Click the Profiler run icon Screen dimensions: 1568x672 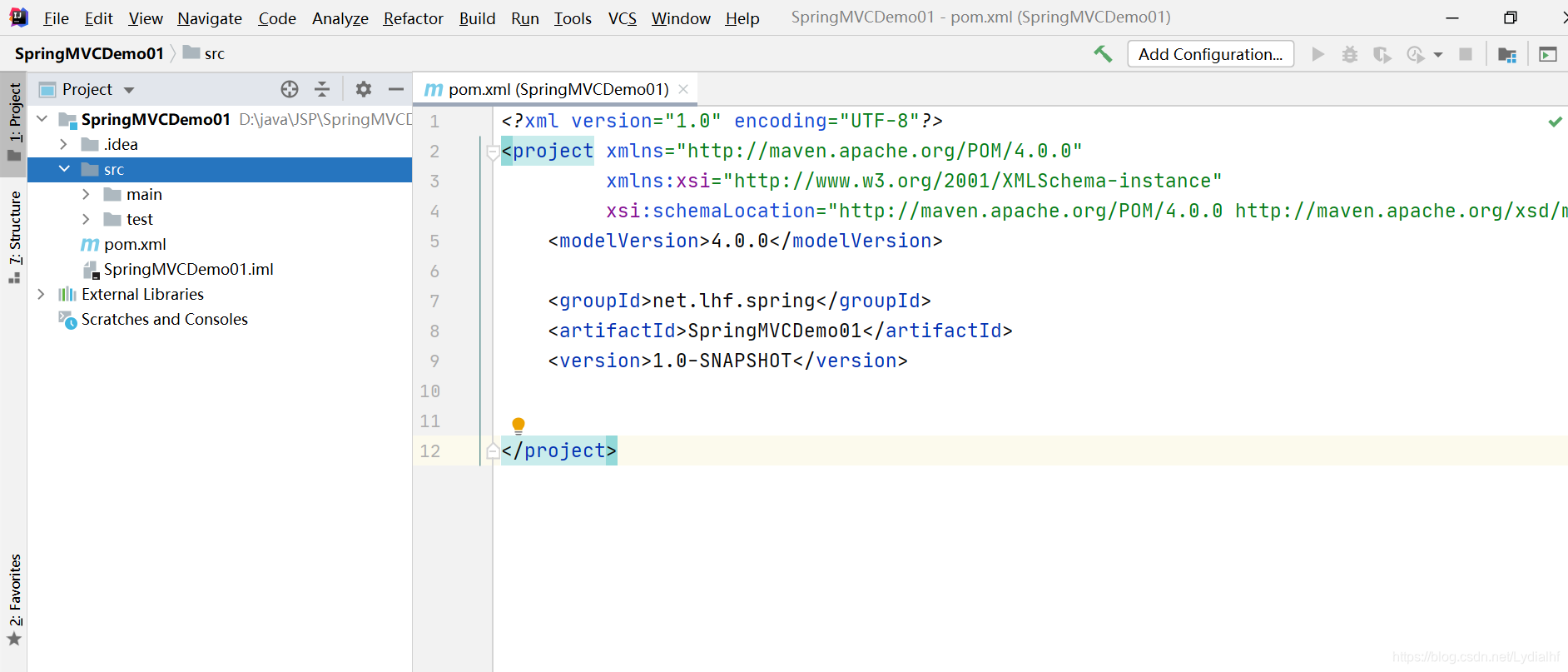tap(1415, 54)
